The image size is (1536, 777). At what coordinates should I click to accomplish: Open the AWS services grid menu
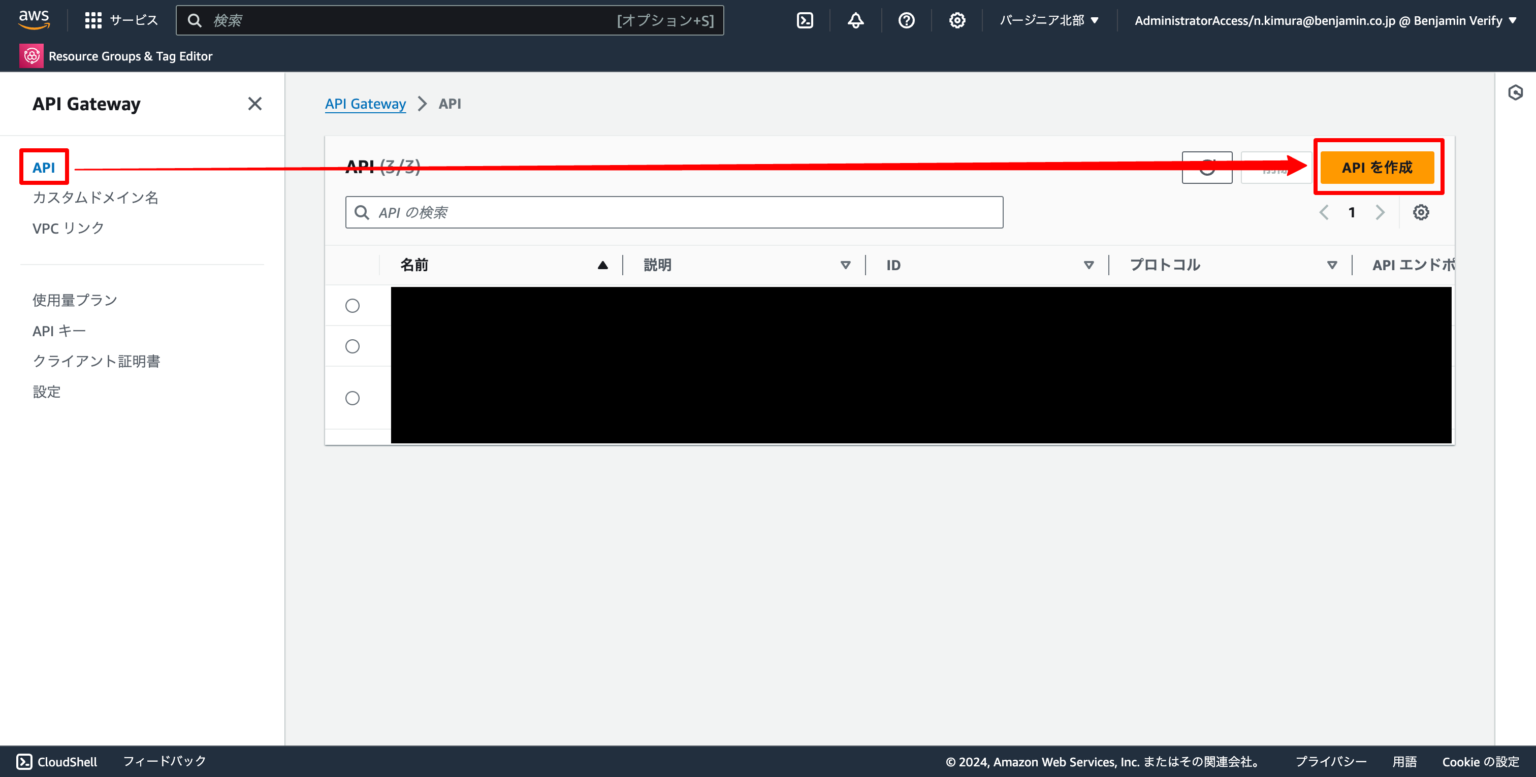click(x=92, y=20)
